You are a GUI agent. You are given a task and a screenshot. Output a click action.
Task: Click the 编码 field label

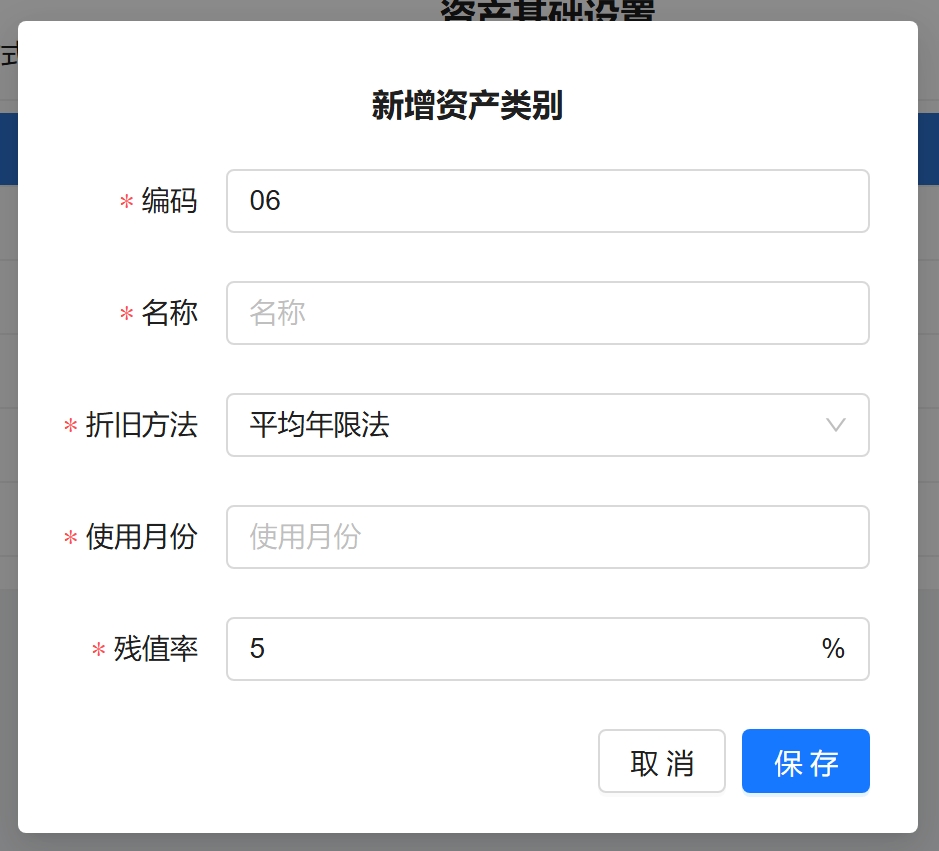[169, 201]
